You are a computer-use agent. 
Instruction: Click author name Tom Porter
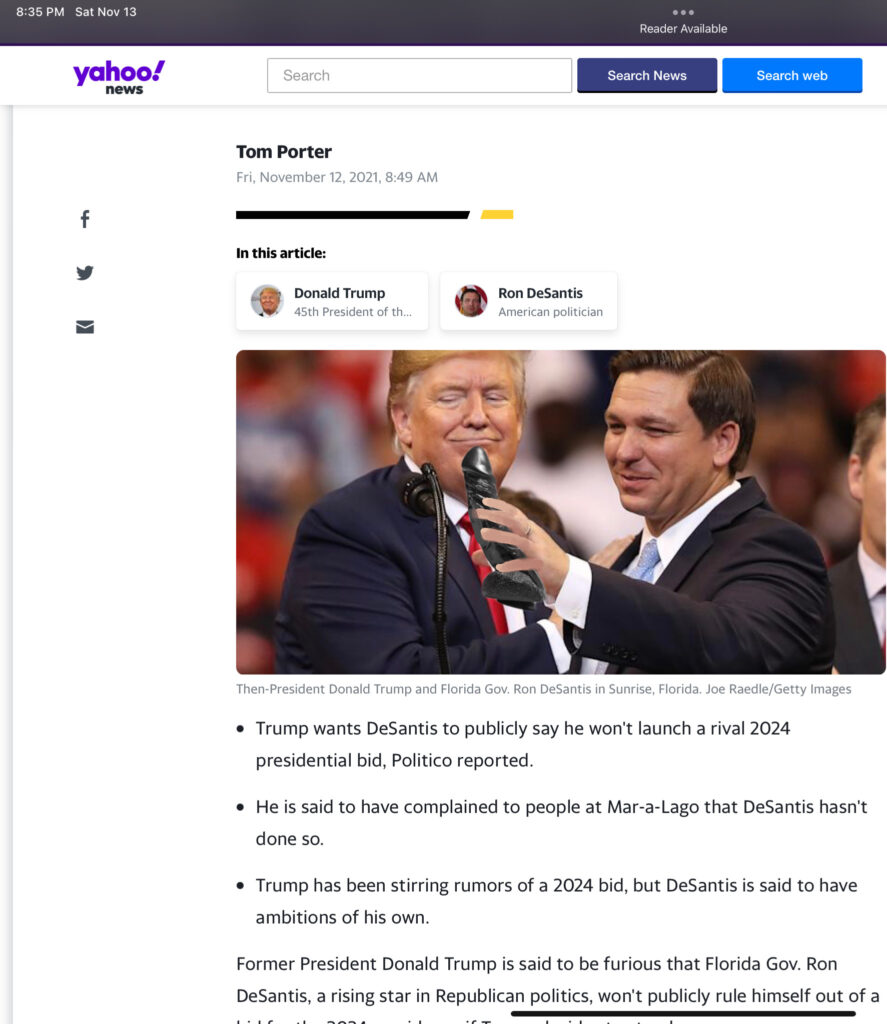click(283, 152)
